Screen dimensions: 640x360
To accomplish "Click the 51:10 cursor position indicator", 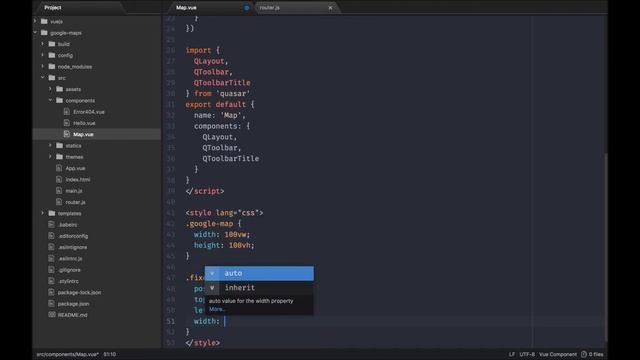I will (109, 354).
